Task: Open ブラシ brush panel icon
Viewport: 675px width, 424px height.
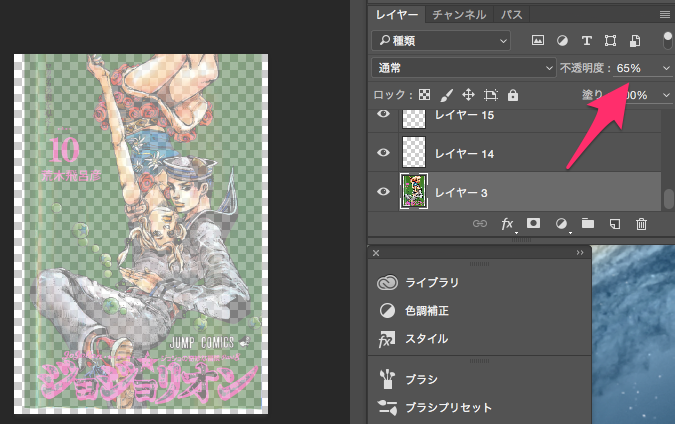Action: 387,379
